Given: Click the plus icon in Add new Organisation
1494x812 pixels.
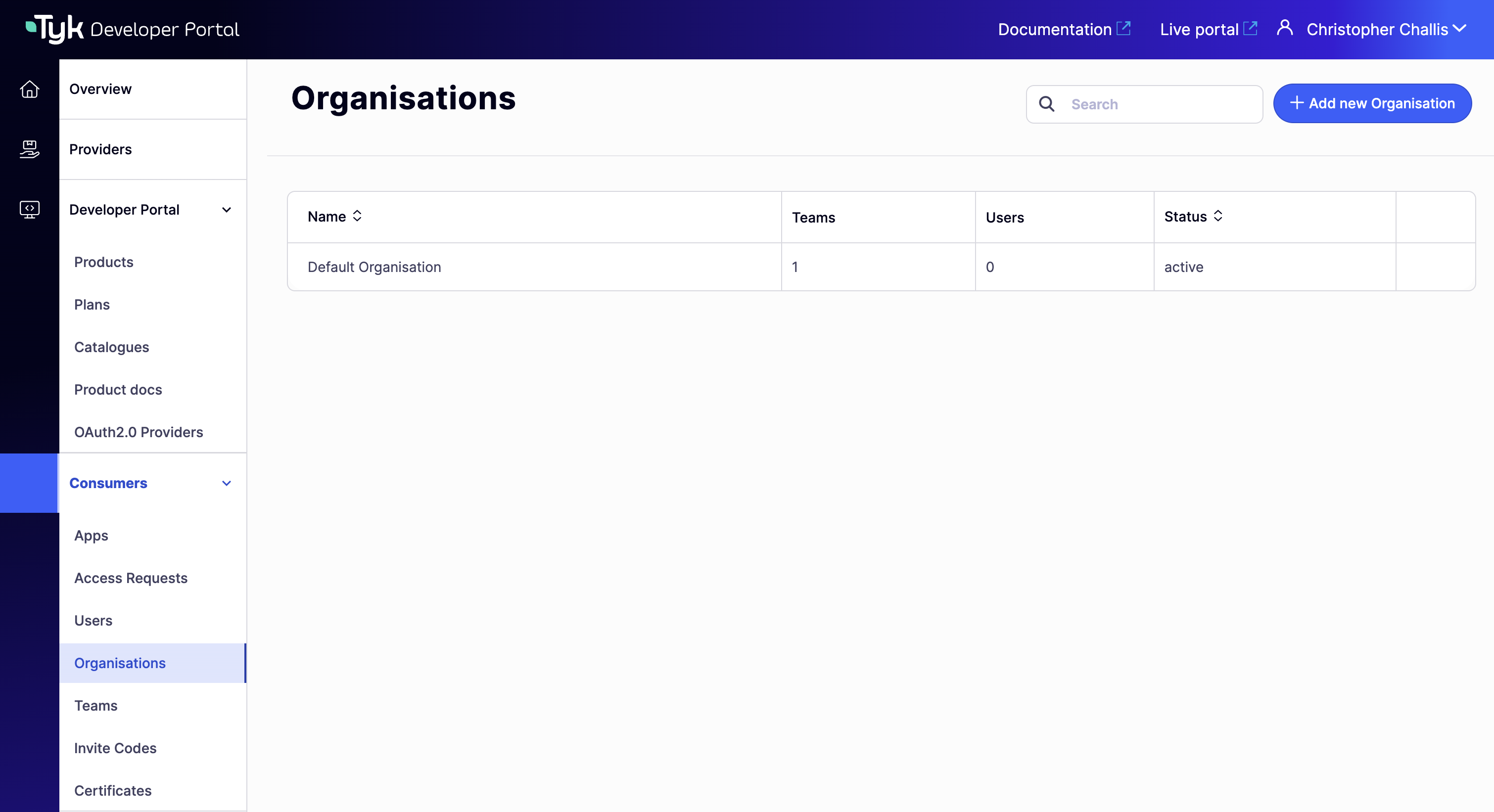Looking at the screenshot, I should 1297,102.
